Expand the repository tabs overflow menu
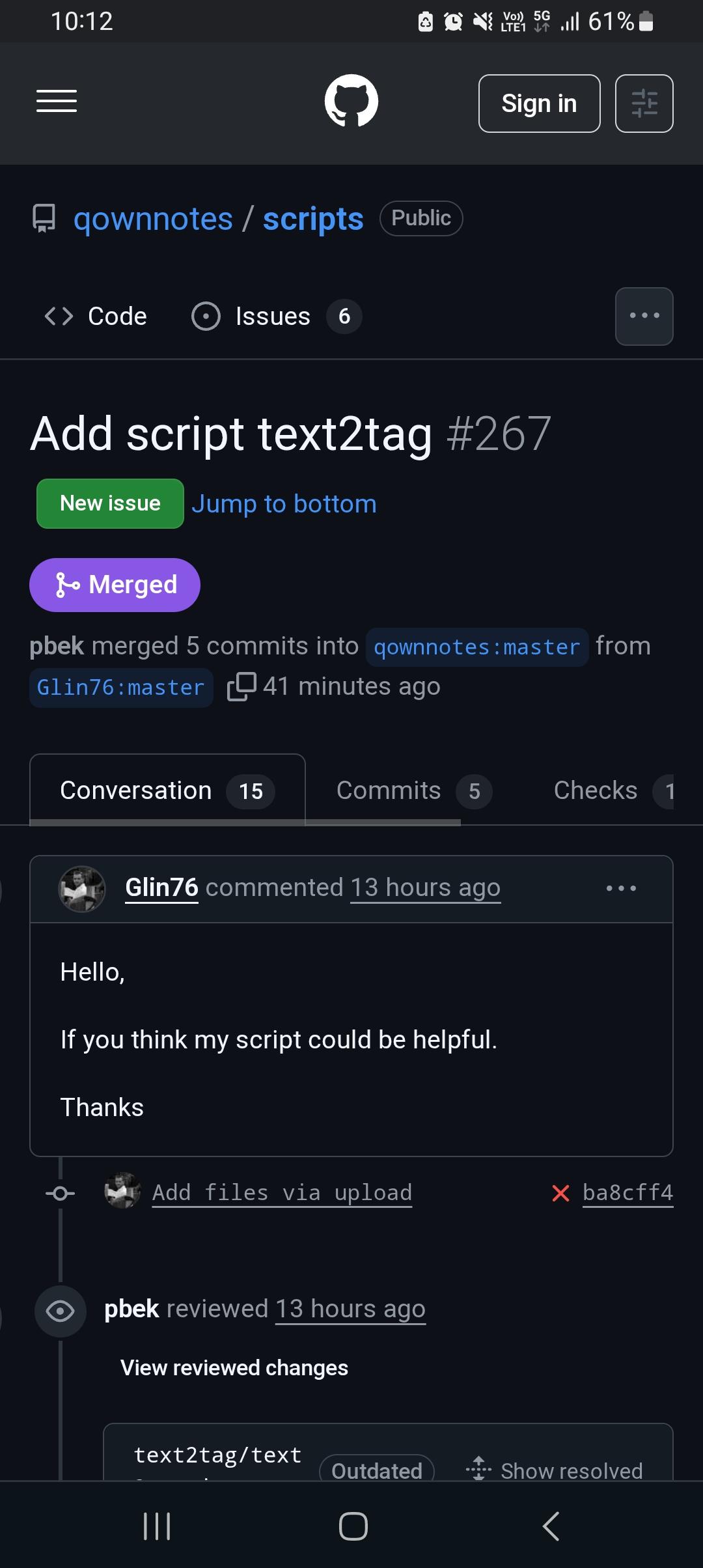 [x=644, y=316]
